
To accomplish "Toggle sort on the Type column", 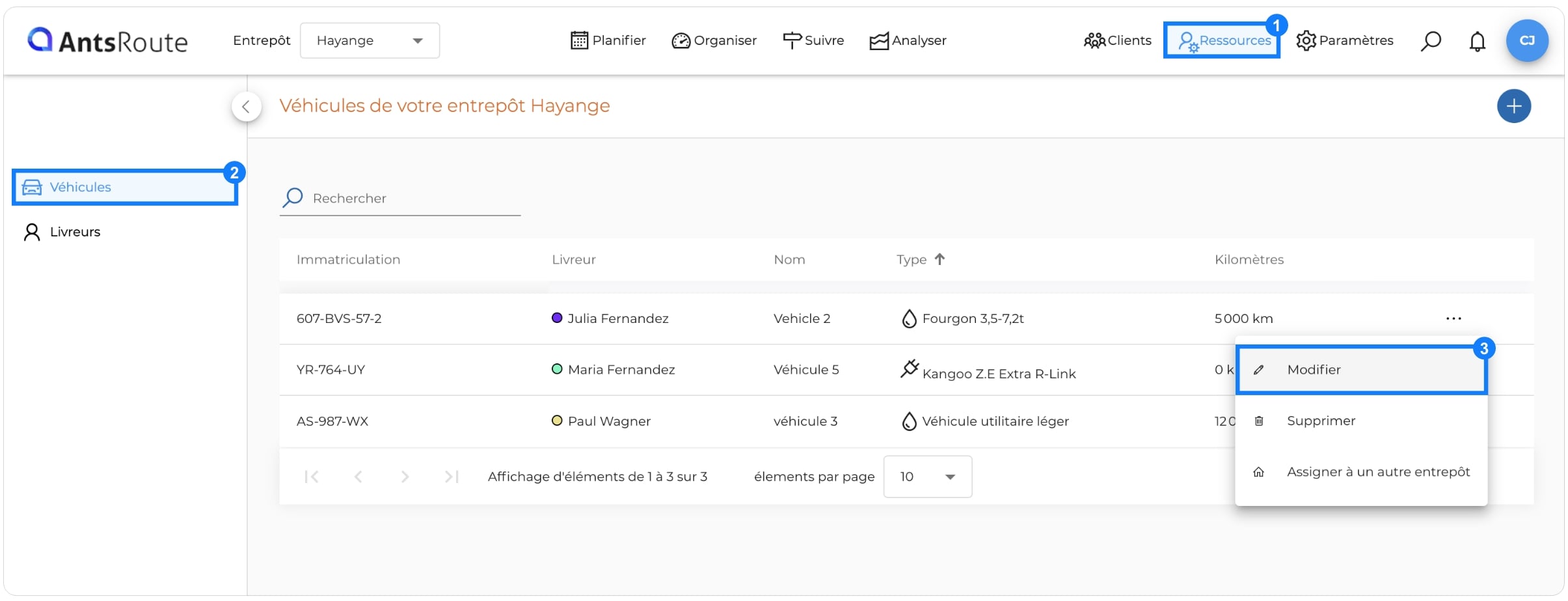I will [x=920, y=260].
